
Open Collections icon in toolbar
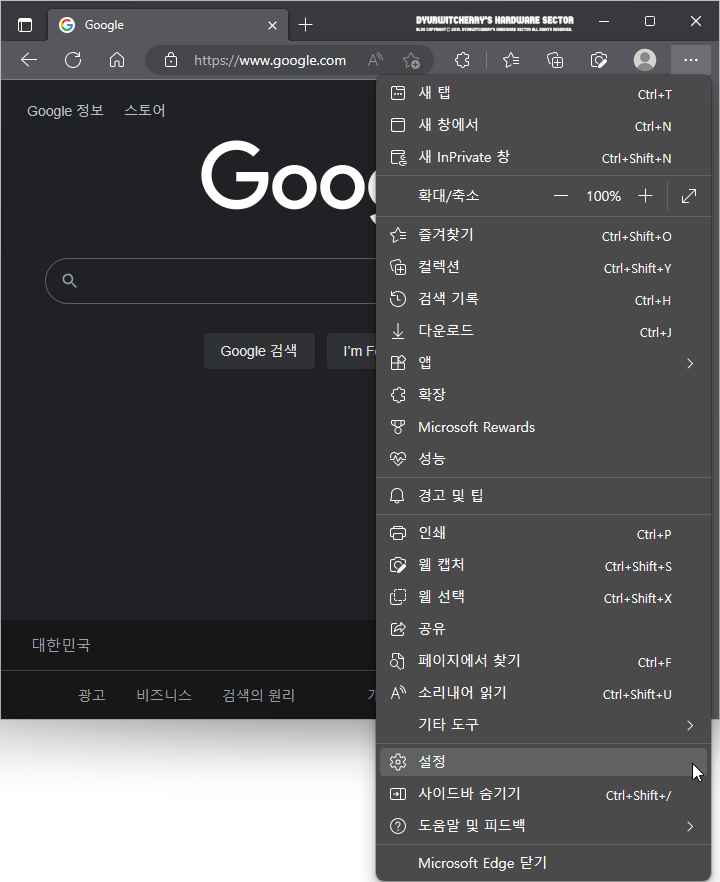click(555, 60)
